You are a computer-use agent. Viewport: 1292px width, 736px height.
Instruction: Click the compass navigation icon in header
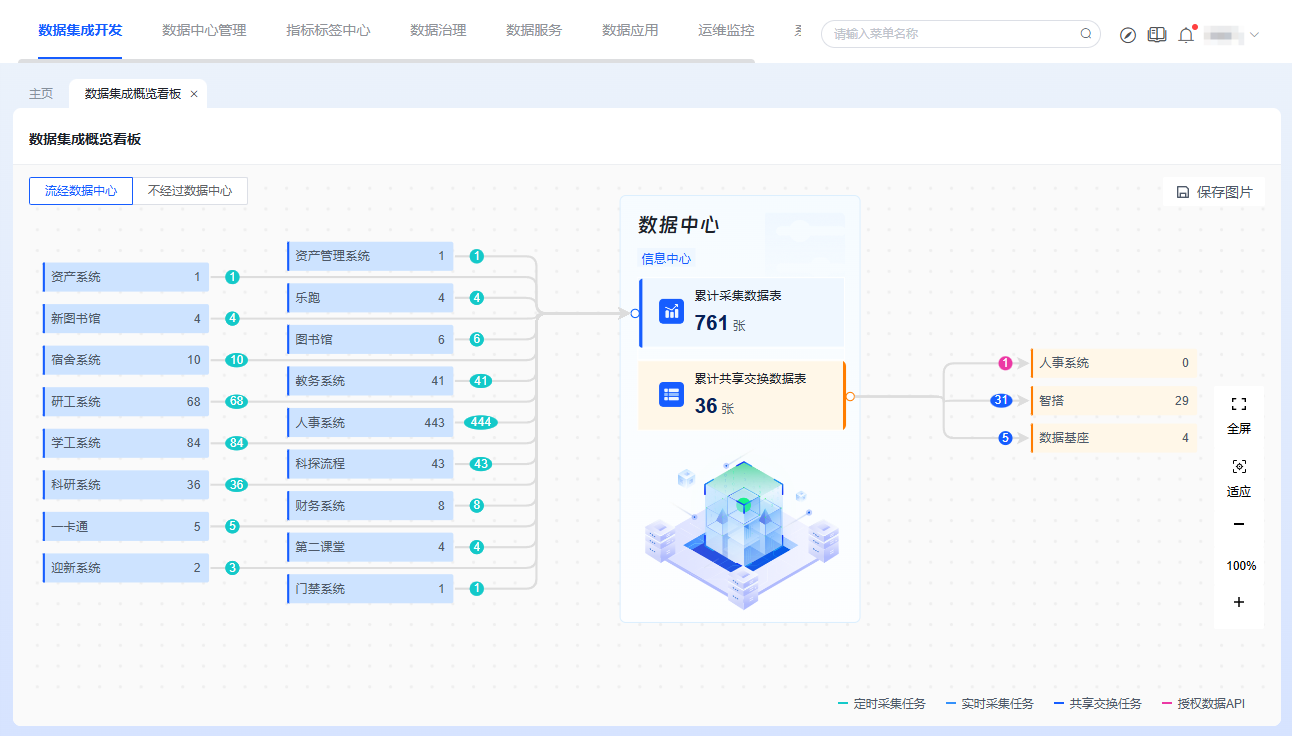coord(1128,35)
